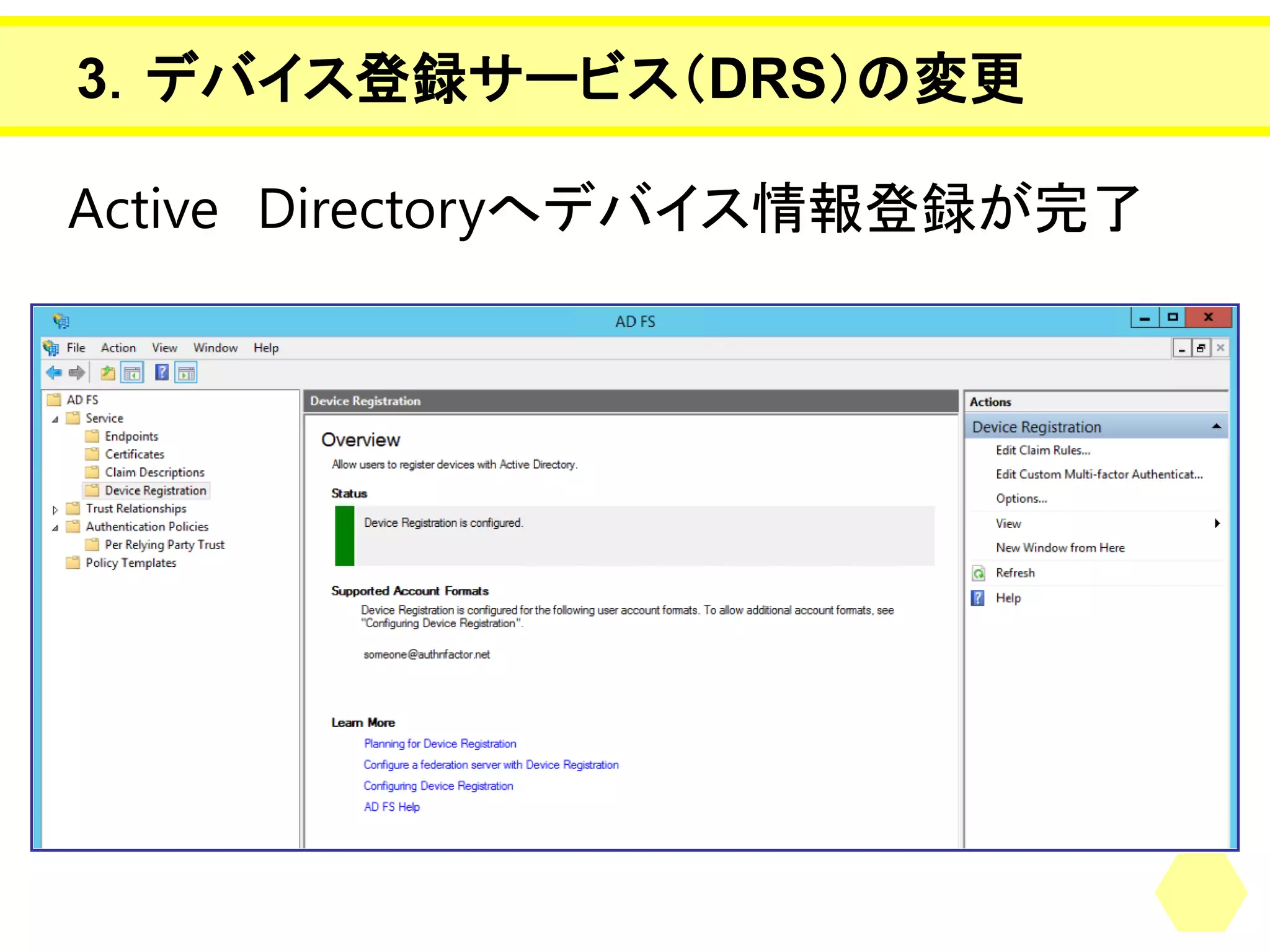The width and height of the screenshot is (1270, 952).
Task: Expand the View submenu arrow
Action: [1217, 524]
